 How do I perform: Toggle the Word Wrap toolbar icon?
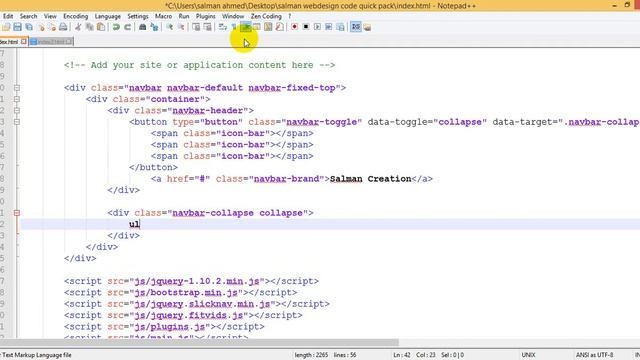[222, 27]
